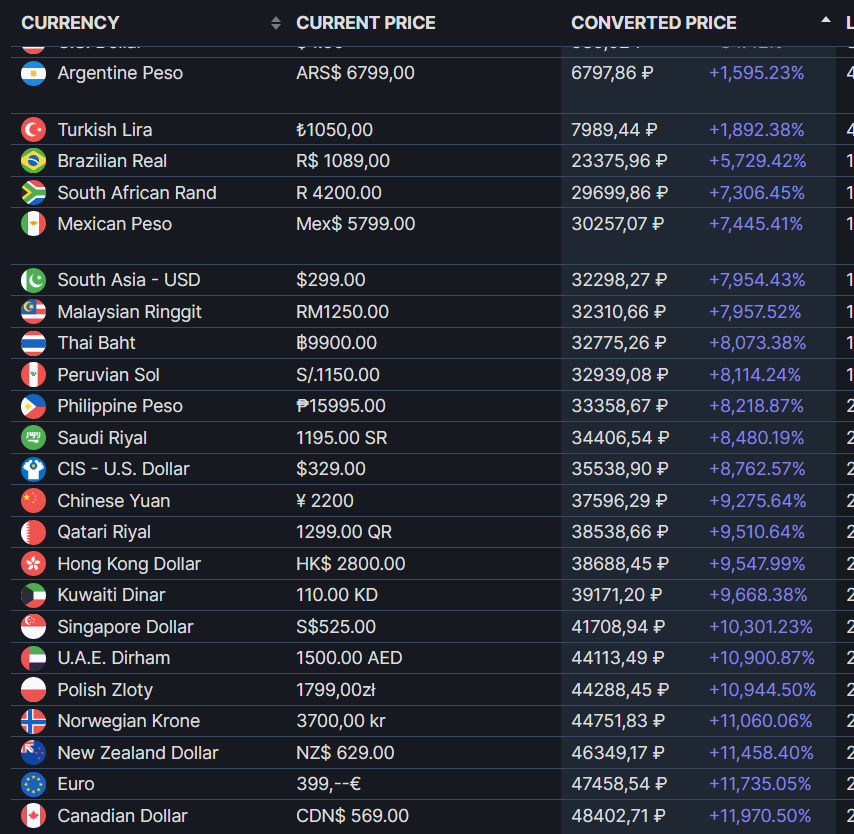Click the South African Rand flag icon
Screen dimensions: 854x834
pos(34,193)
